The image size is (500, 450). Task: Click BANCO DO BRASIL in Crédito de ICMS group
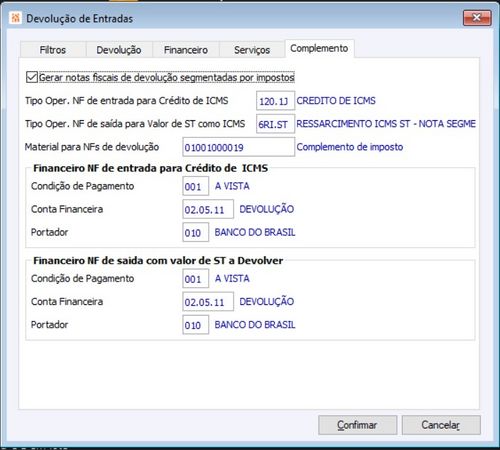(x=255, y=232)
